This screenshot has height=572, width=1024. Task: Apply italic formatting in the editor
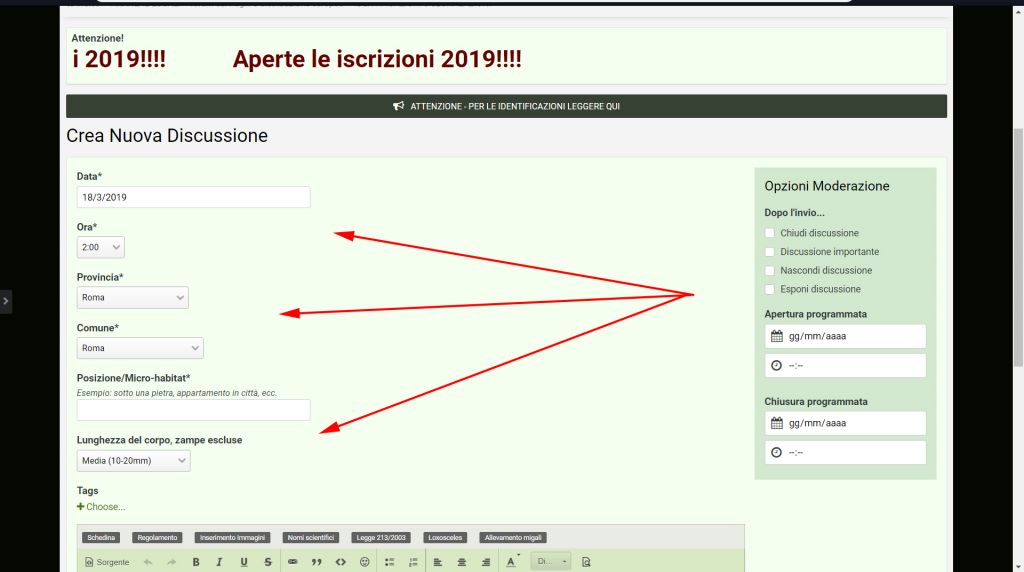[219, 562]
